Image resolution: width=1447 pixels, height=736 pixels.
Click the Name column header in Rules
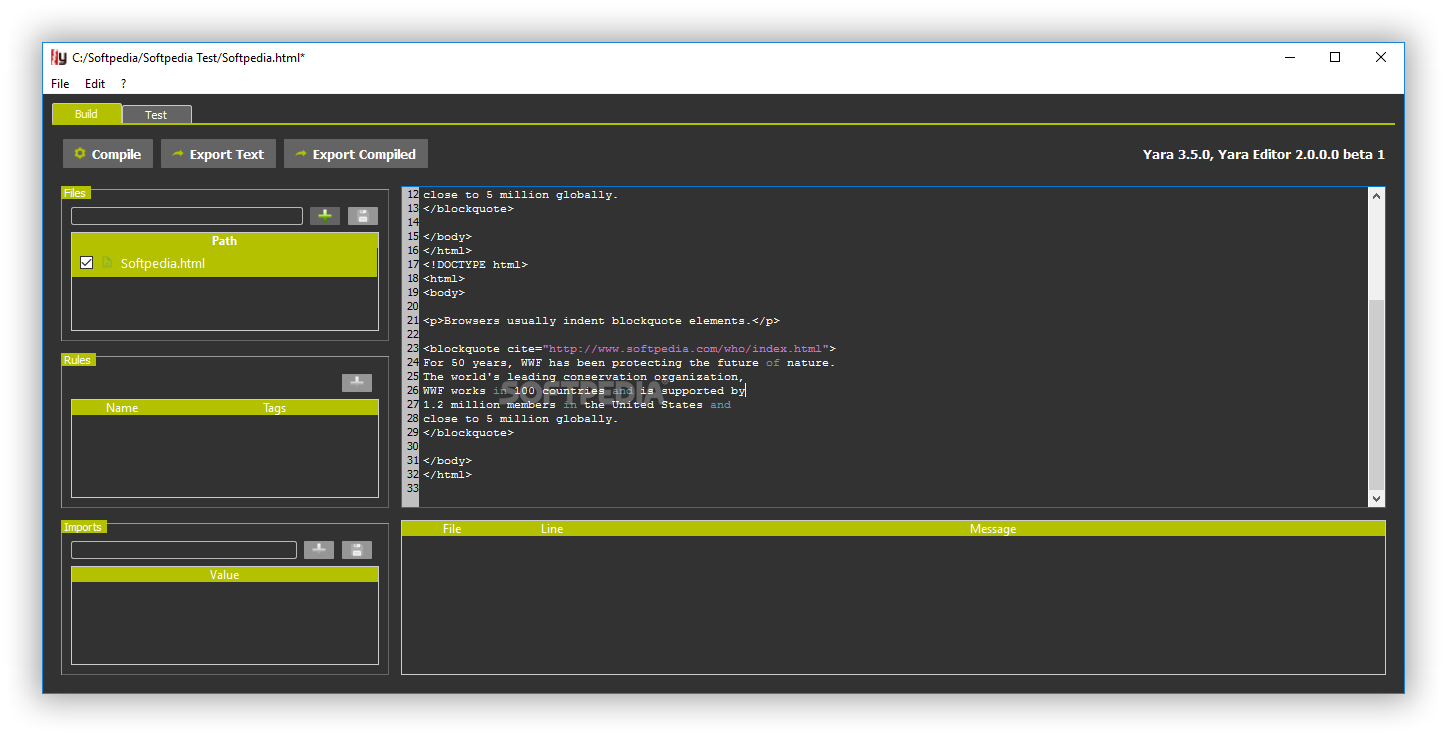point(122,407)
